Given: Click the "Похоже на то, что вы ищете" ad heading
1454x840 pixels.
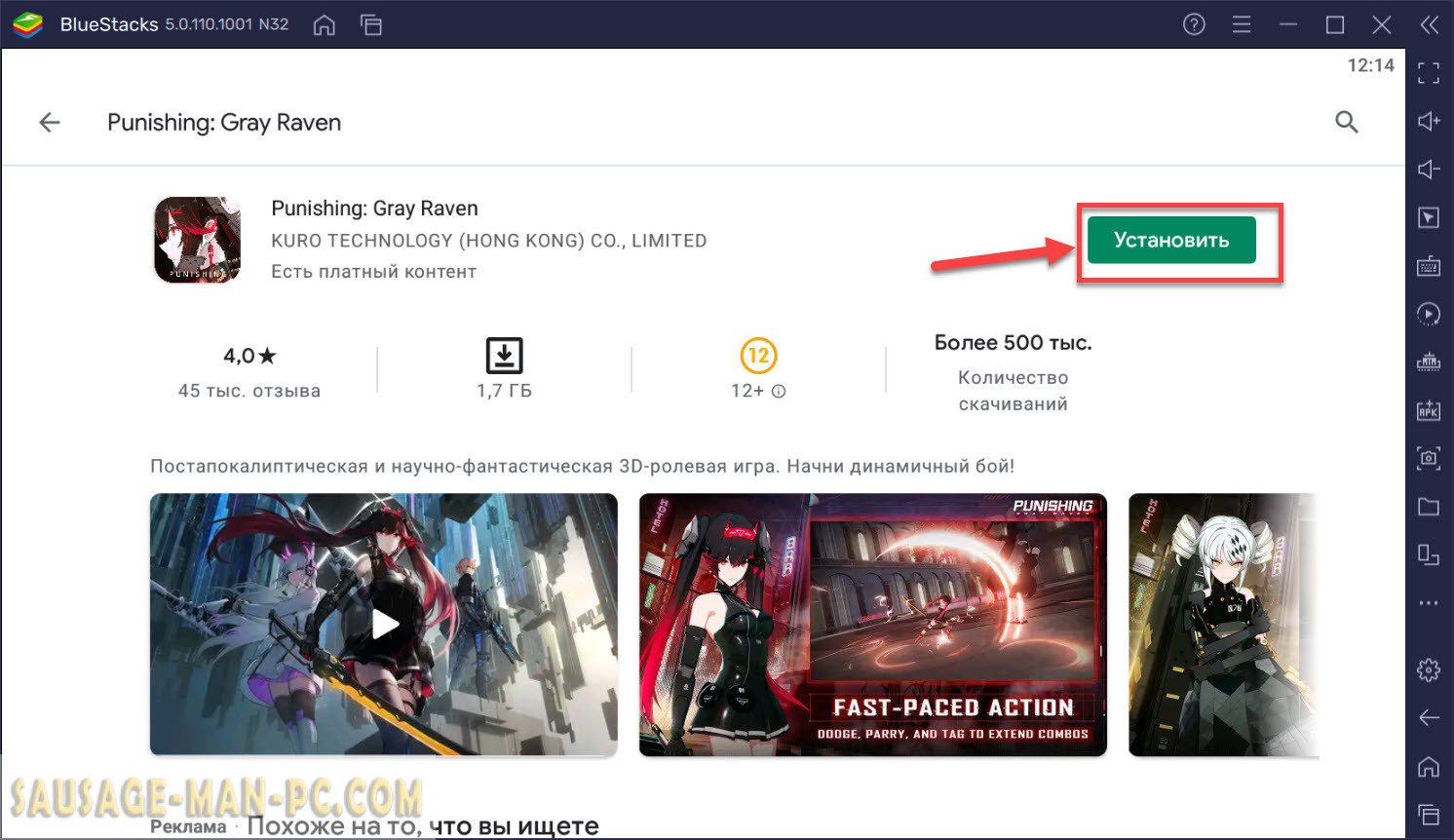Looking at the screenshot, I should (423, 826).
